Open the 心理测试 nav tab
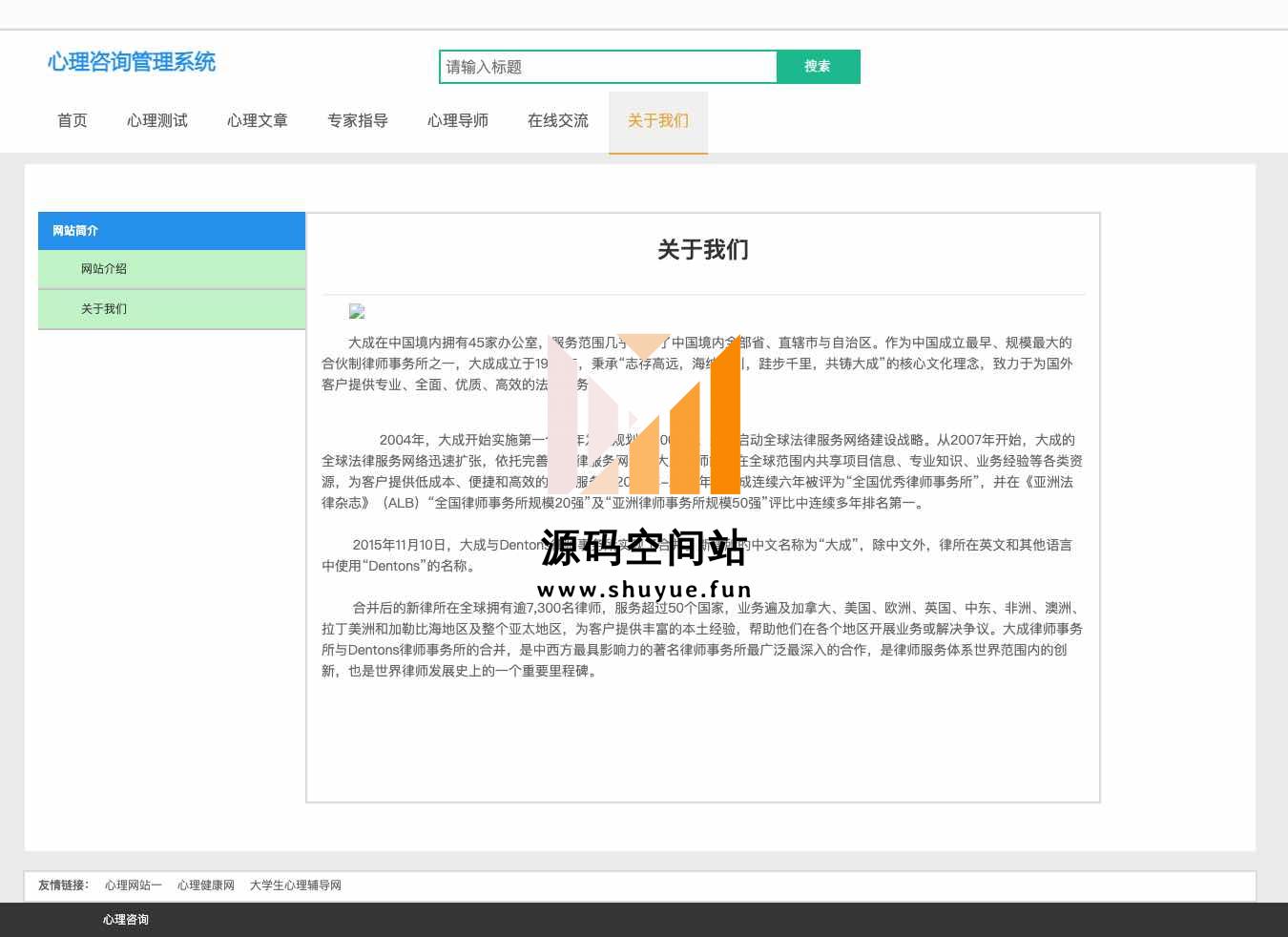Viewport: 1288px width, 937px height. [x=157, y=121]
